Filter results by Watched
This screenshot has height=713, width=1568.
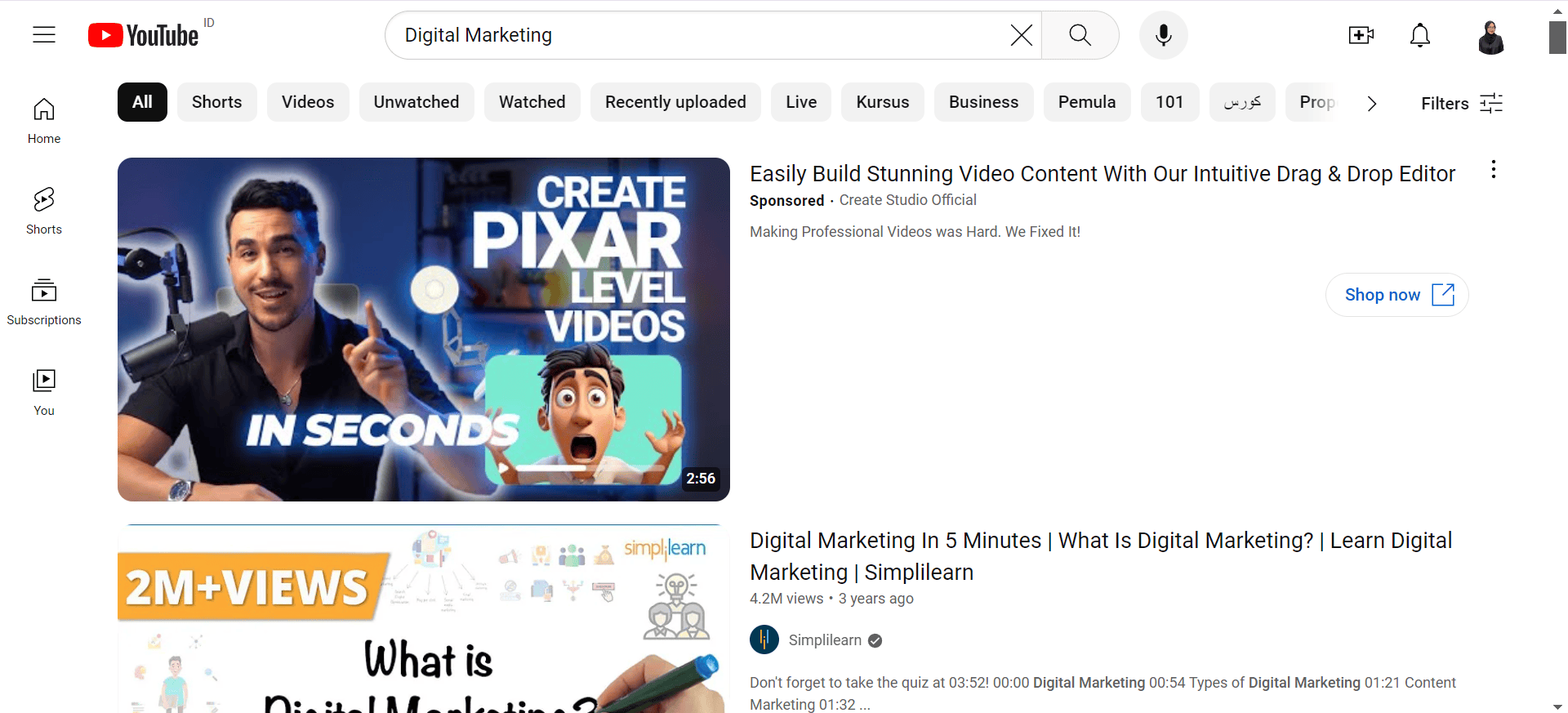point(532,102)
